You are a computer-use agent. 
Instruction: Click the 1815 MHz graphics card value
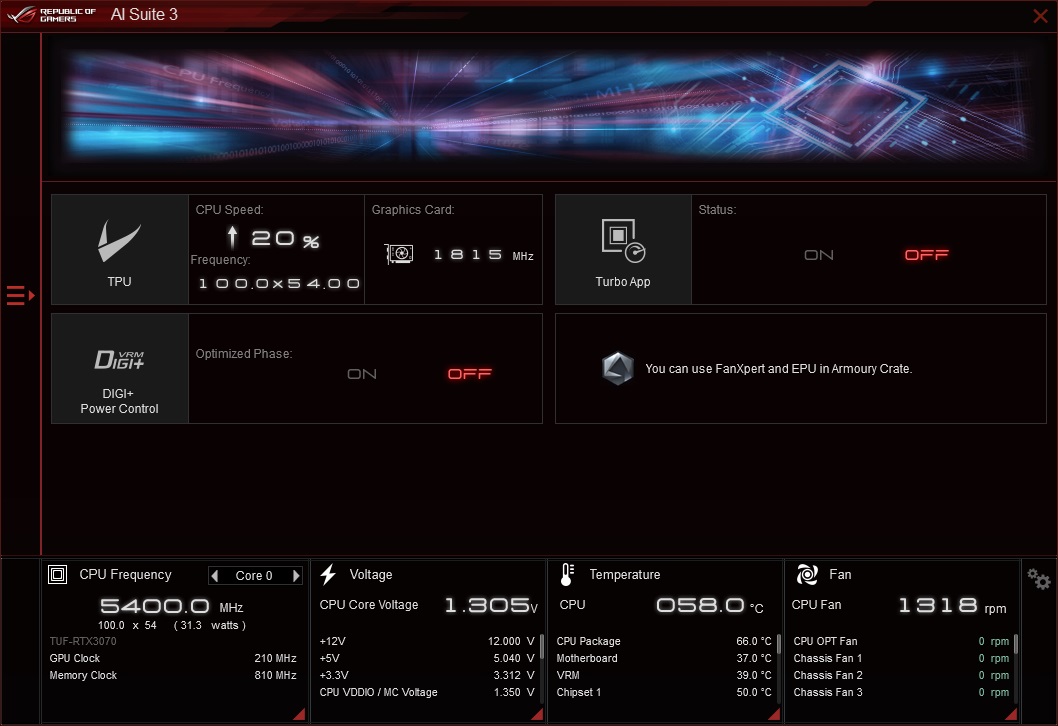(484, 255)
